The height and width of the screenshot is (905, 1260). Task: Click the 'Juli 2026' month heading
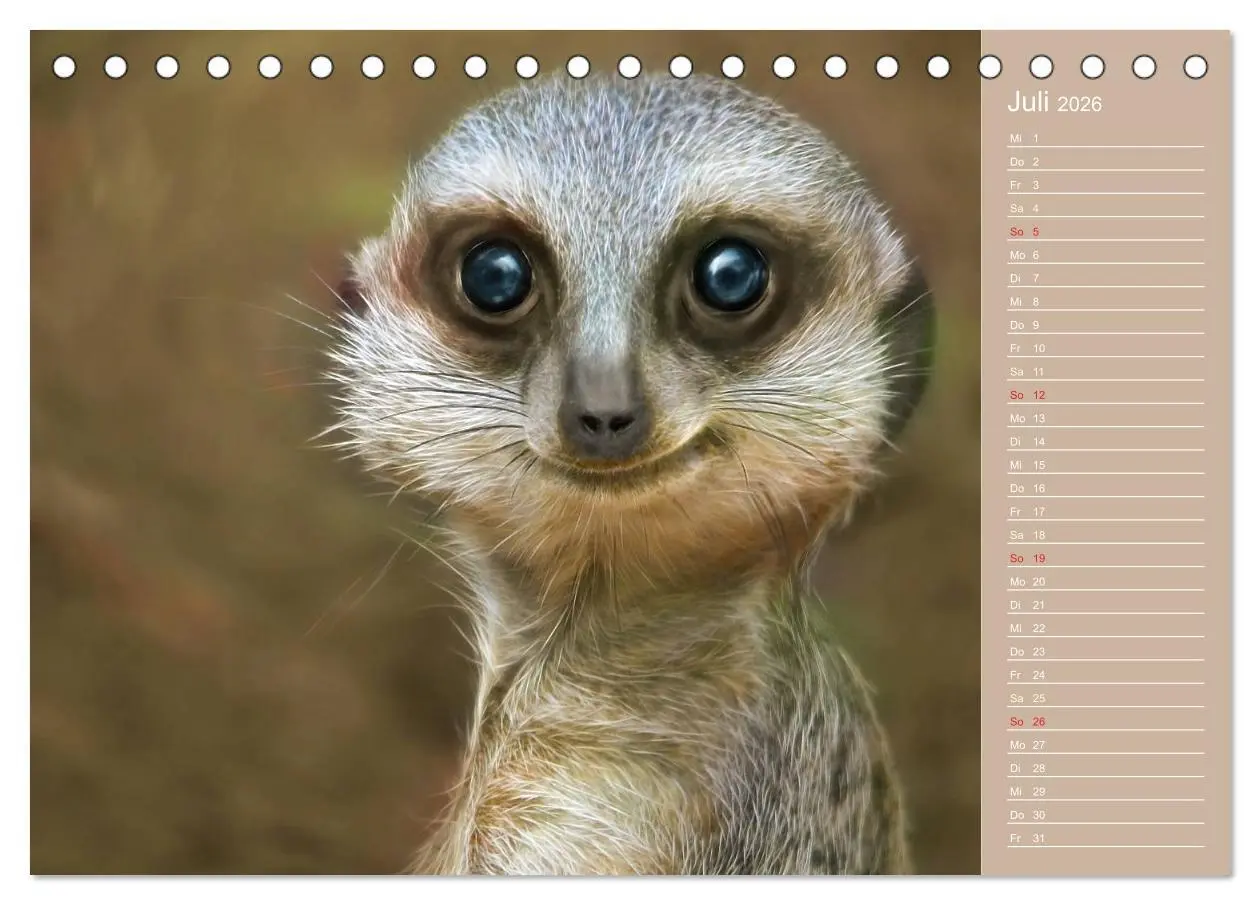click(1054, 103)
